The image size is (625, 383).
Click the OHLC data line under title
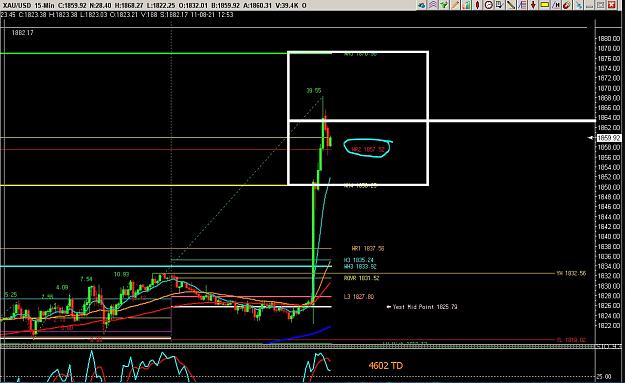pyautogui.click(x=117, y=15)
